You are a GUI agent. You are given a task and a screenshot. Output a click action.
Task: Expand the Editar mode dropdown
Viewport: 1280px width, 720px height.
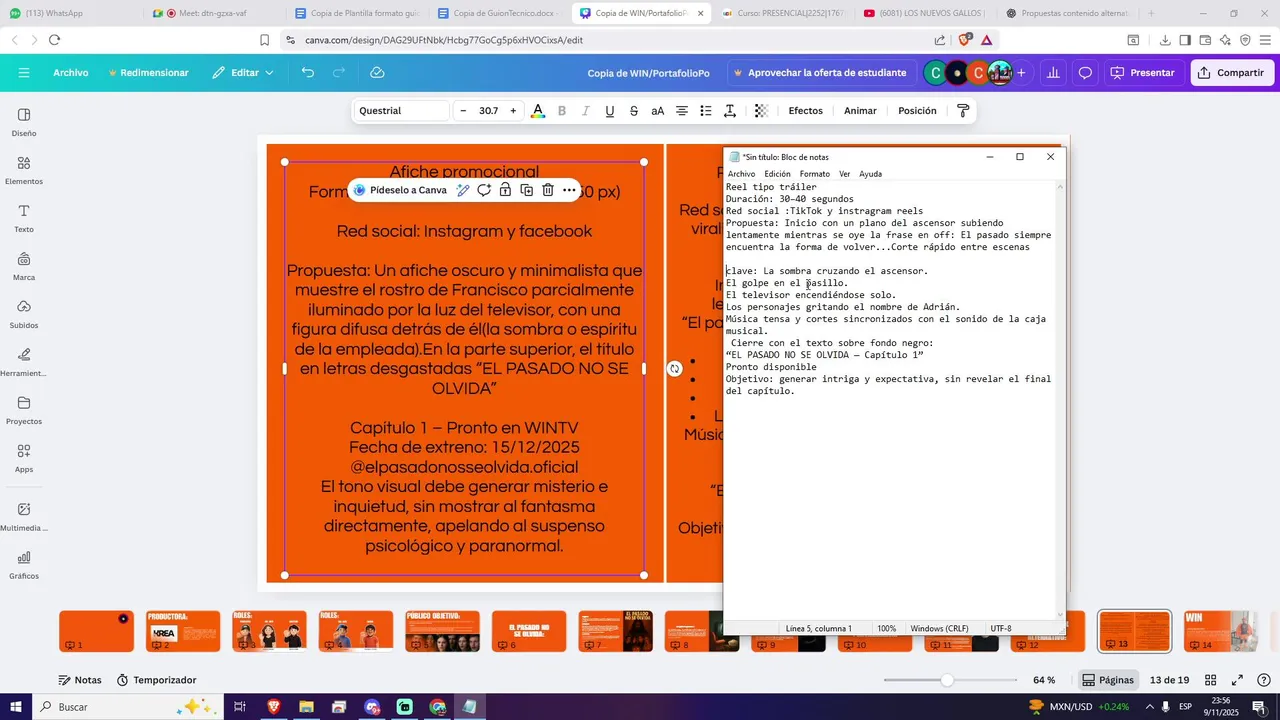(x=243, y=73)
